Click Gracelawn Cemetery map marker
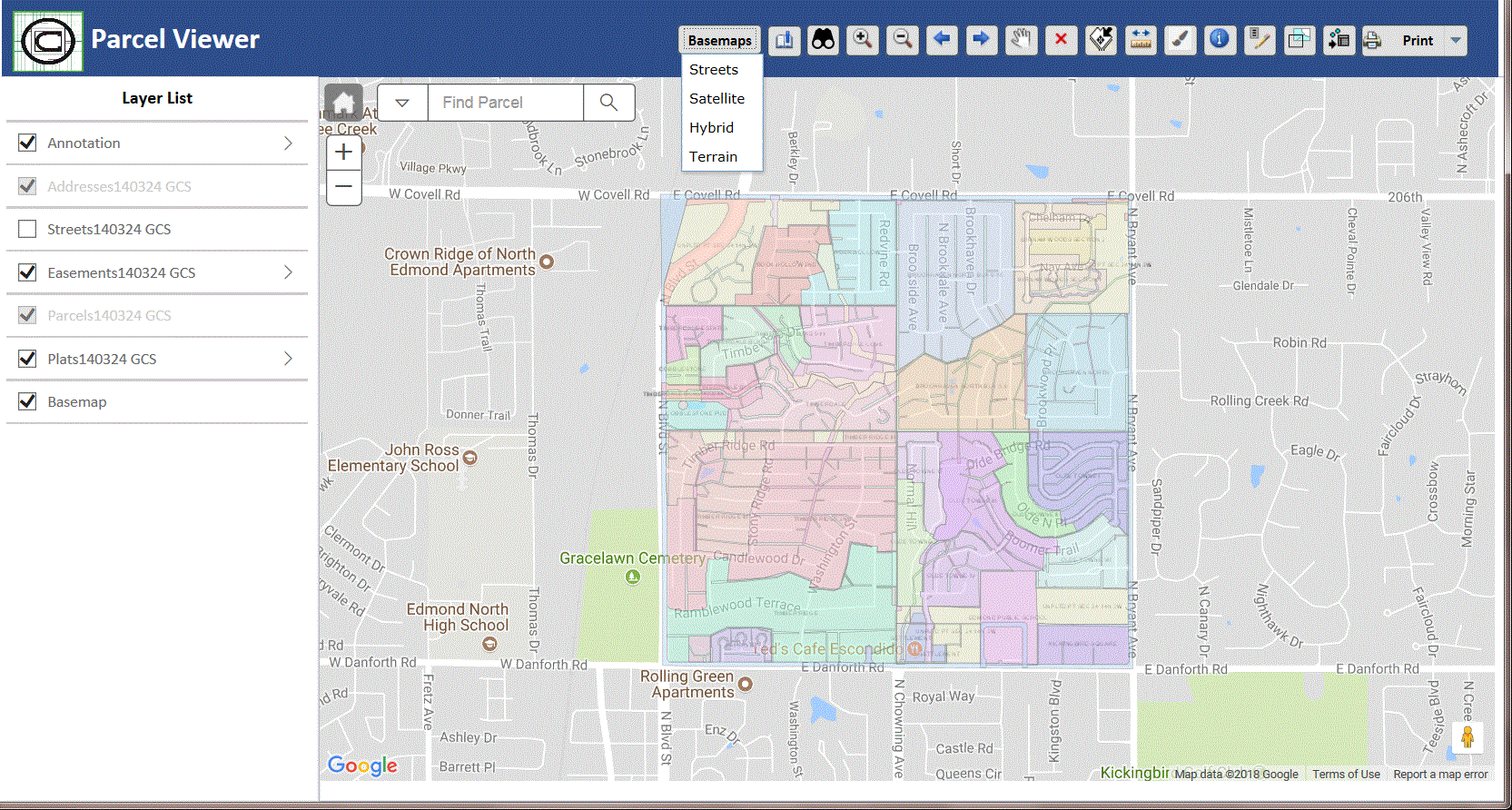1512x810 pixels. [633, 577]
